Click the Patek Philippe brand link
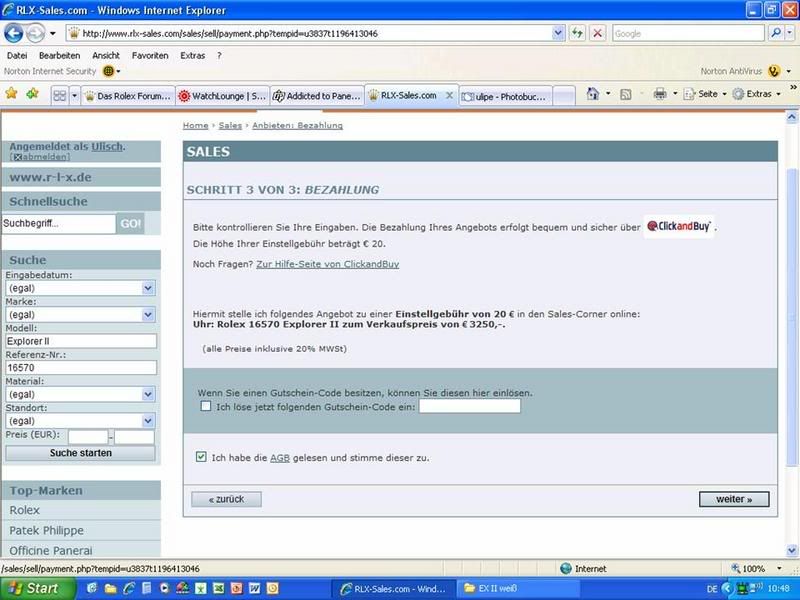This screenshot has width=800, height=600. click(46, 531)
